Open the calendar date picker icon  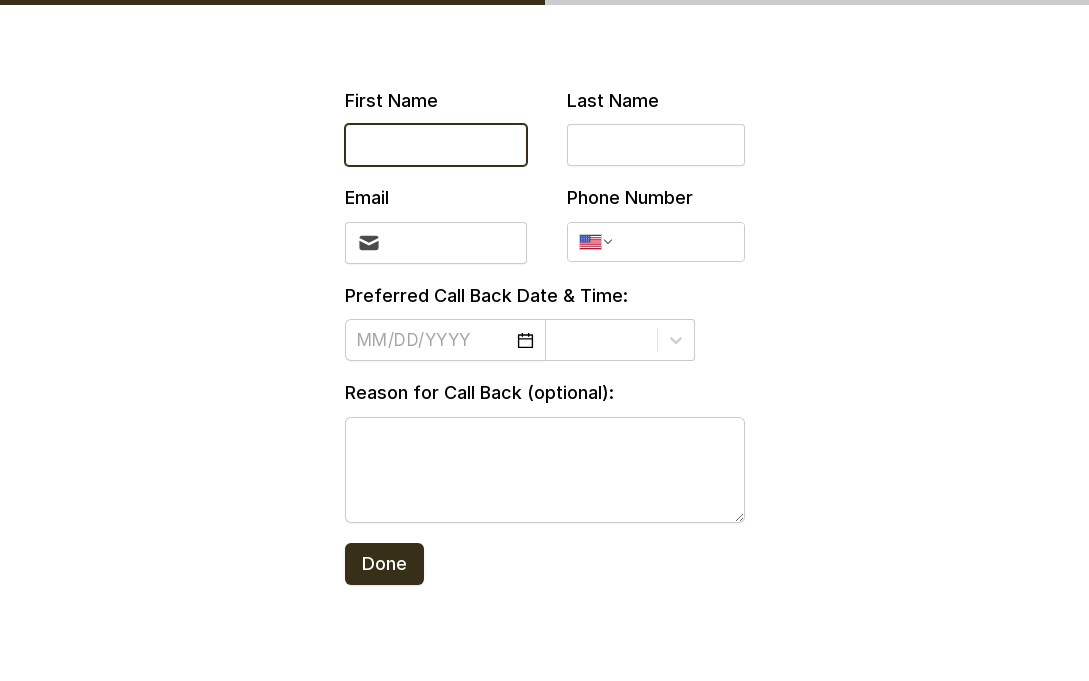(525, 341)
